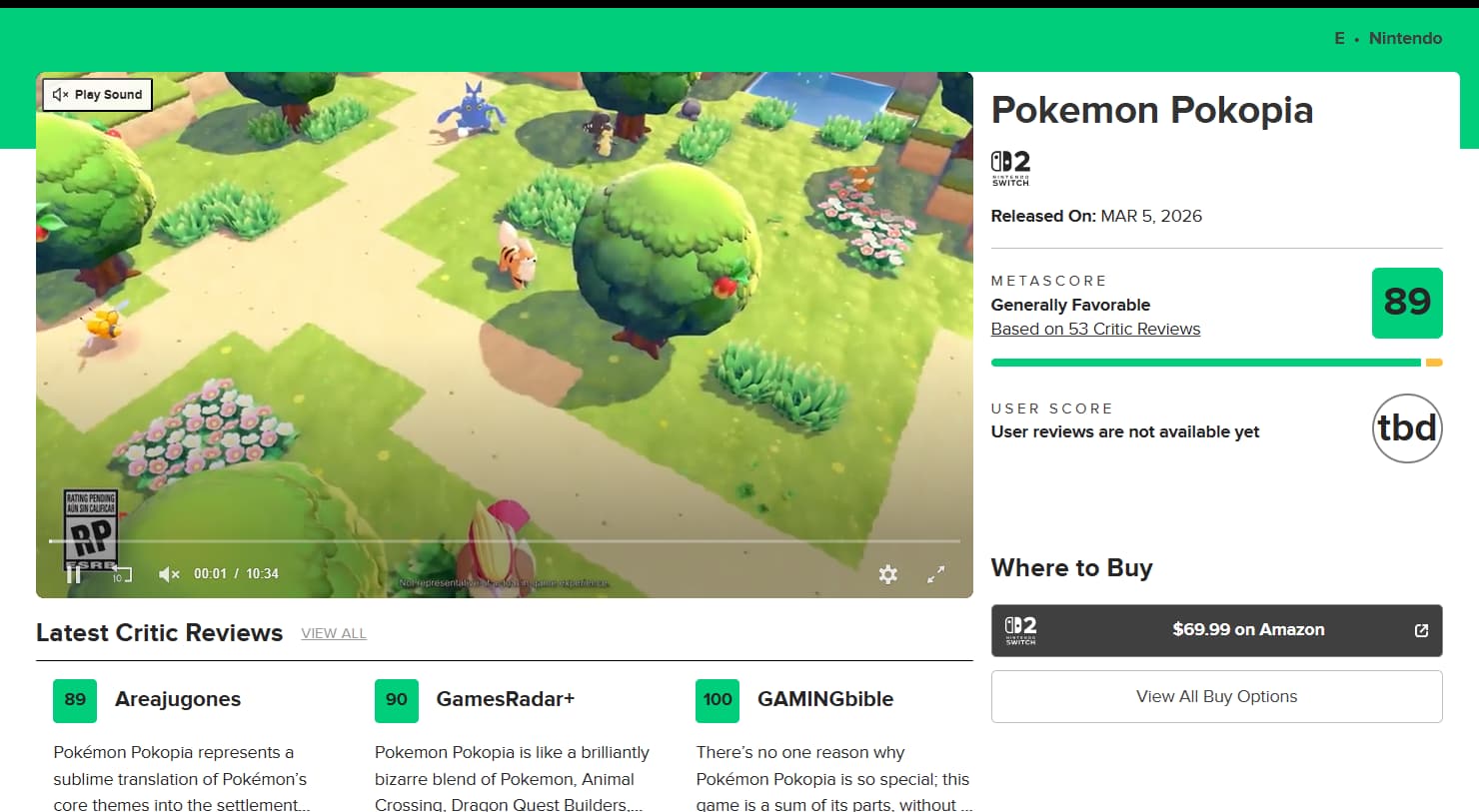This screenshot has height=812, width=1479.
Task: Open GAMINGbible review score 100
Action: 718,700
